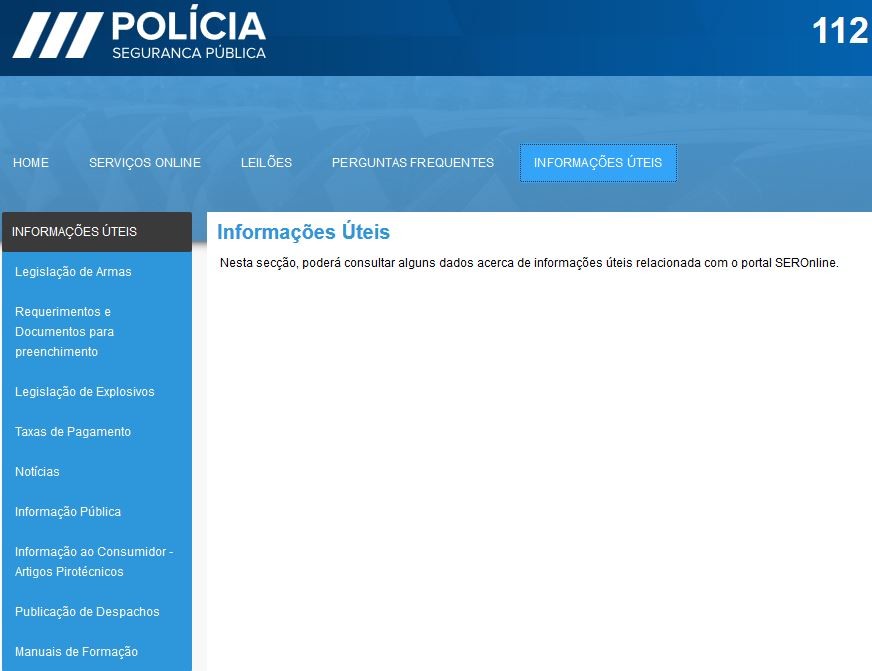Open Manuais de Formação link

pyautogui.click(x=77, y=652)
